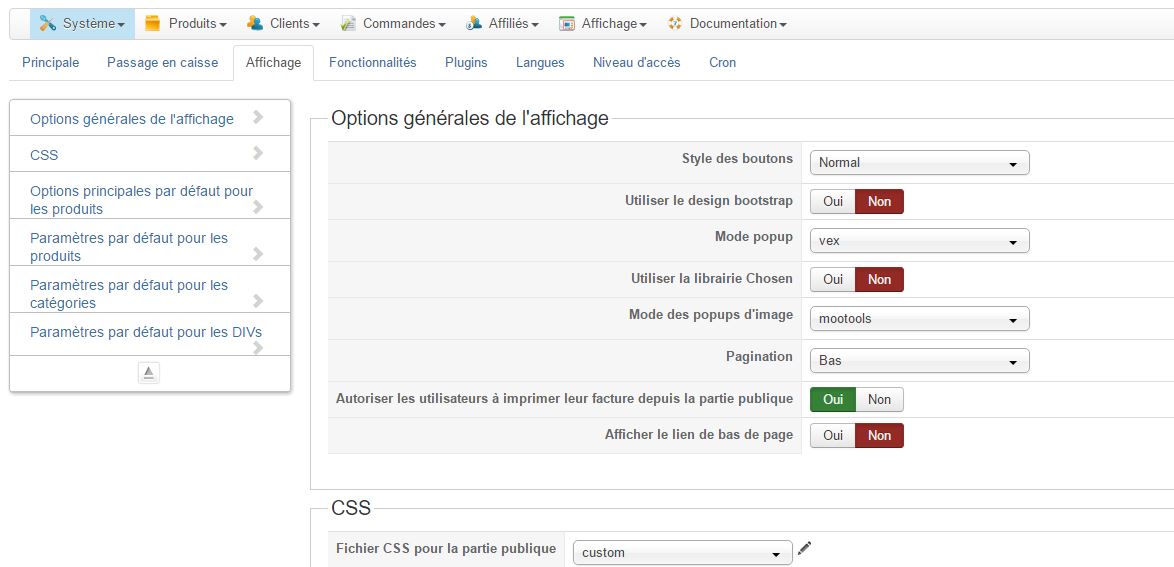Open the 'Passage en caisse' tab
Screen dimensions: 1174x567
[x=162, y=62]
